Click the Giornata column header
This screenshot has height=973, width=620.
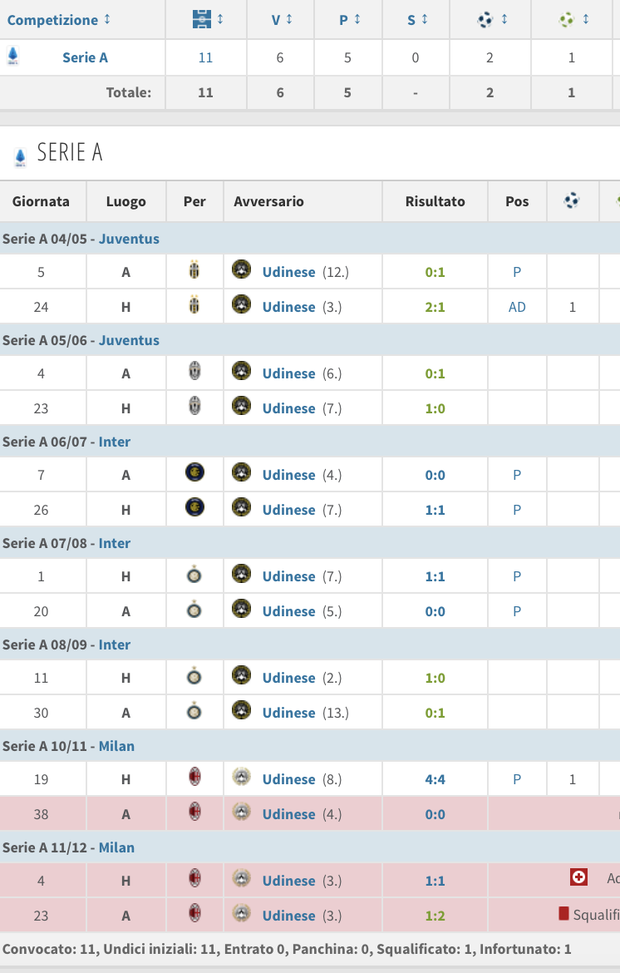42,201
